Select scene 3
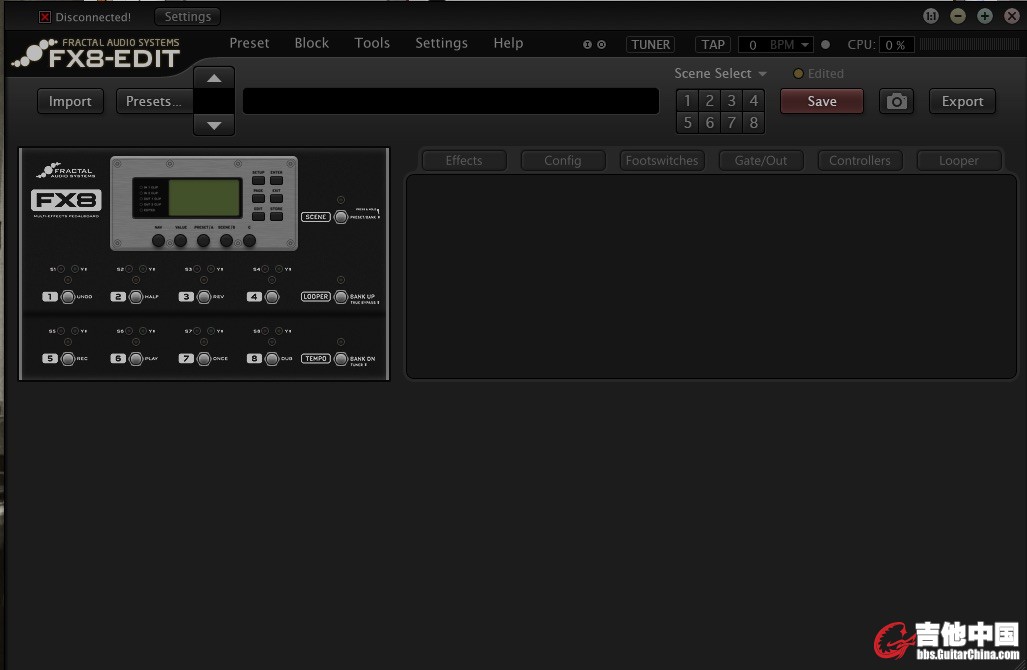The image size is (1027, 670). click(732, 101)
